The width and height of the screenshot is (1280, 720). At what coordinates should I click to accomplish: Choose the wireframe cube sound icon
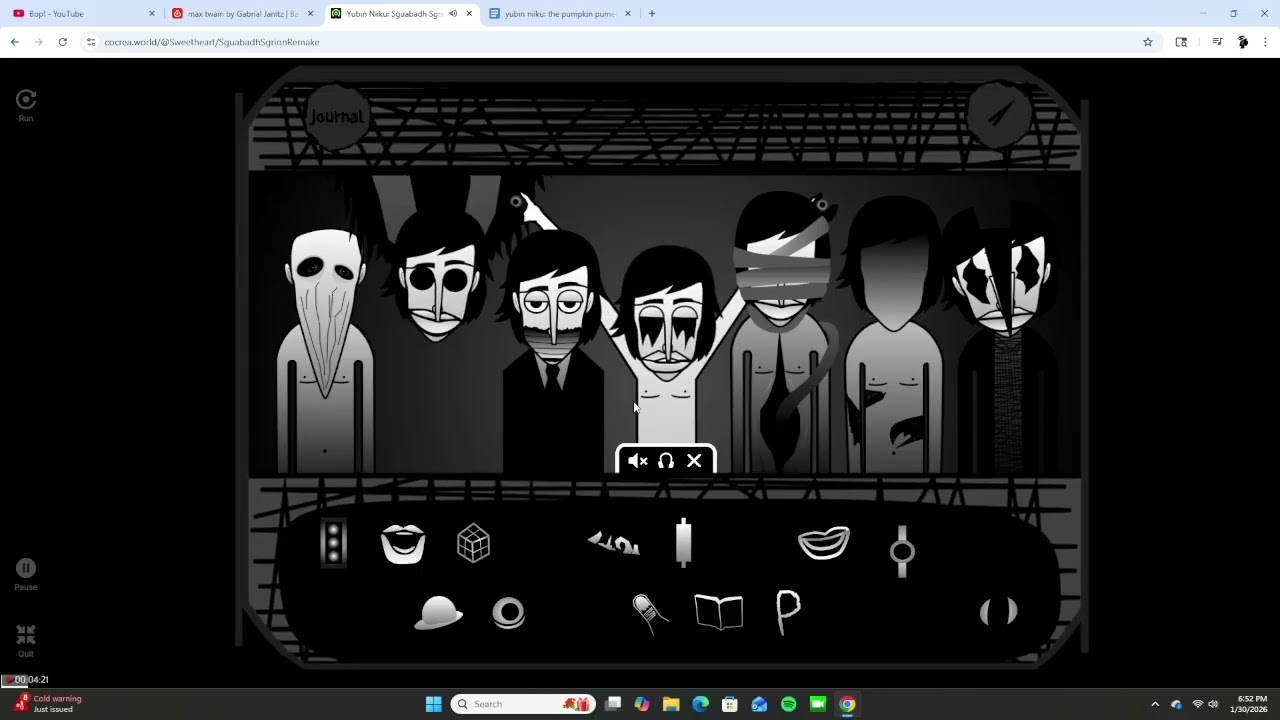click(473, 543)
